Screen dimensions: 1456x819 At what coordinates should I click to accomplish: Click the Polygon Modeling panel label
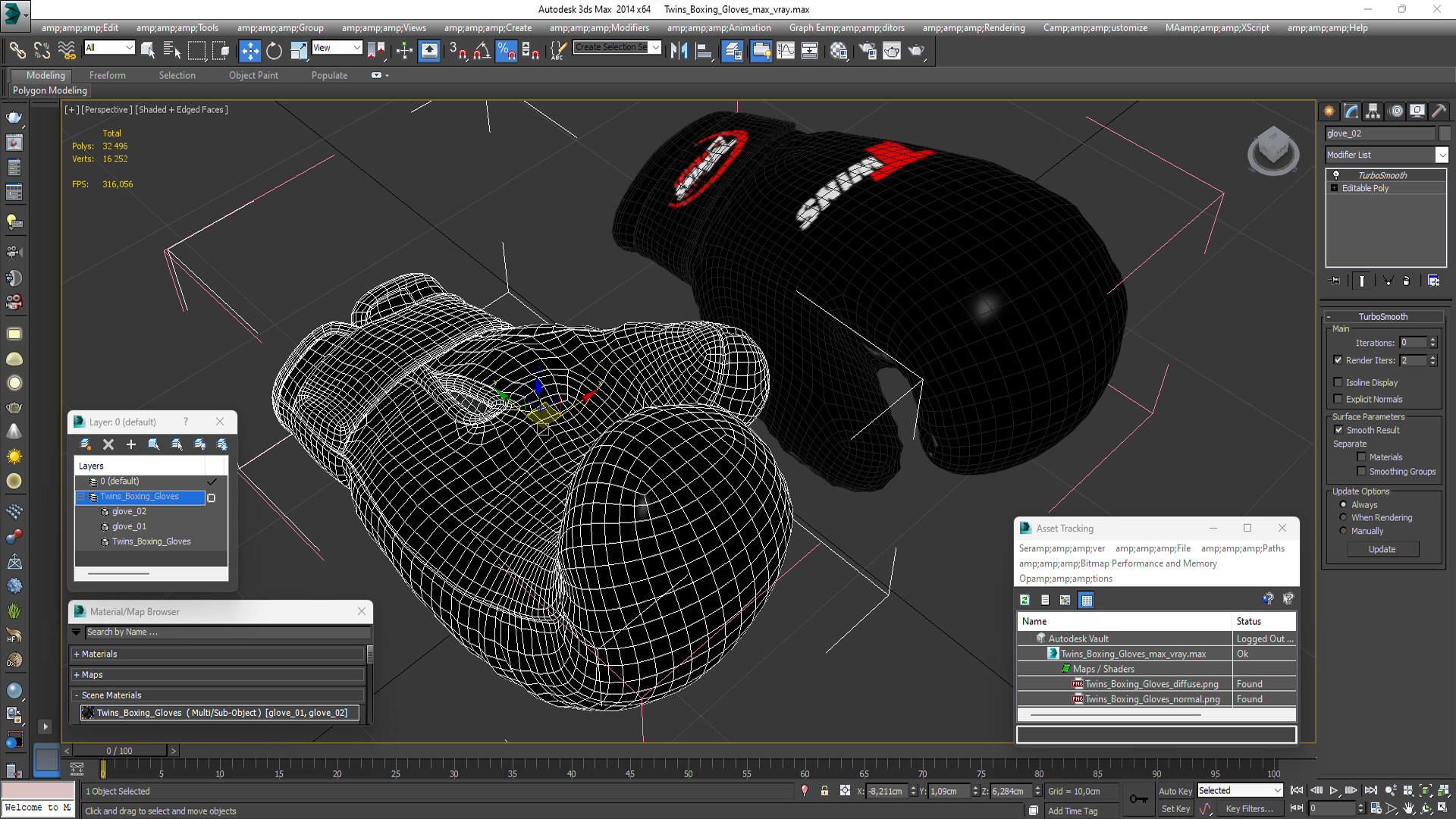49,90
